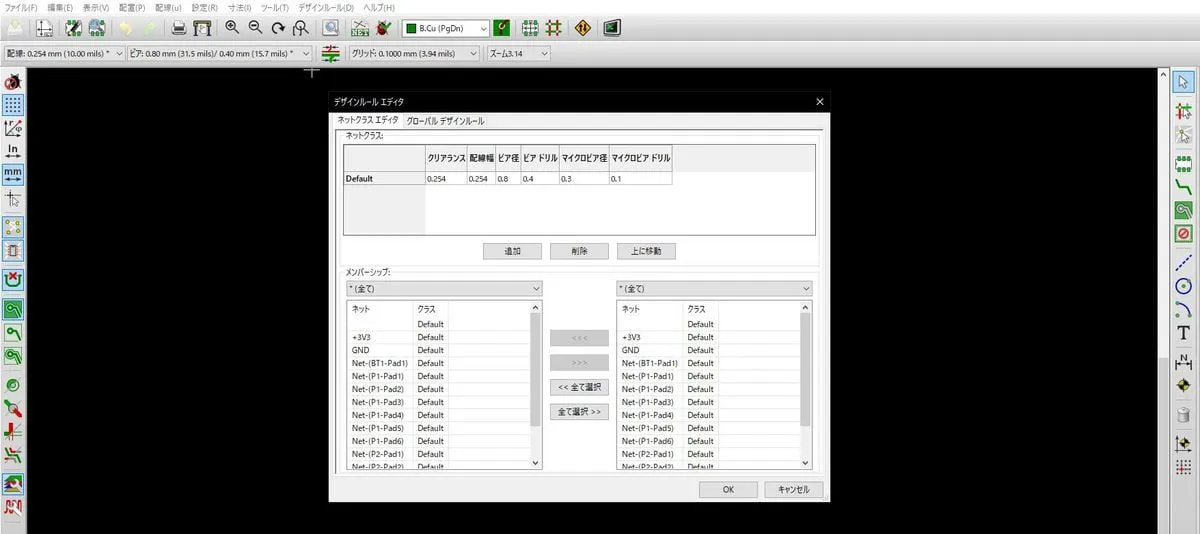The height and width of the screenshot is (534, 1200).
Task: Open the デザインルール(D) menu
Action: 326,8
